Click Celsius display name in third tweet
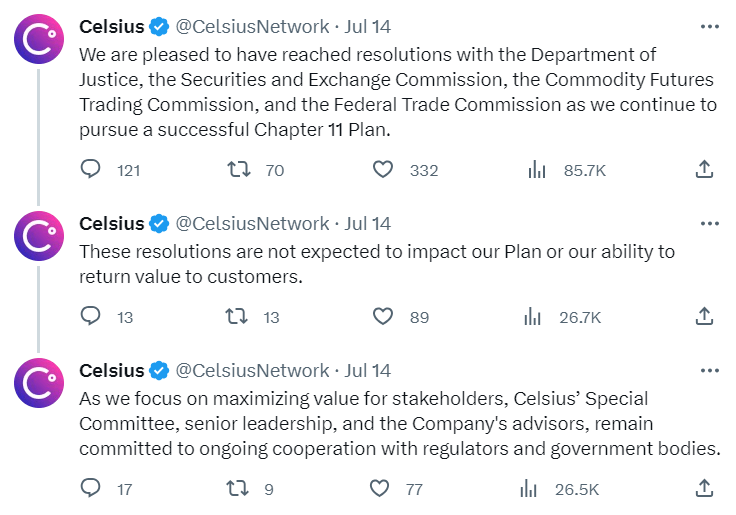This screenshot has width=736, height=515. click(111, 370)
